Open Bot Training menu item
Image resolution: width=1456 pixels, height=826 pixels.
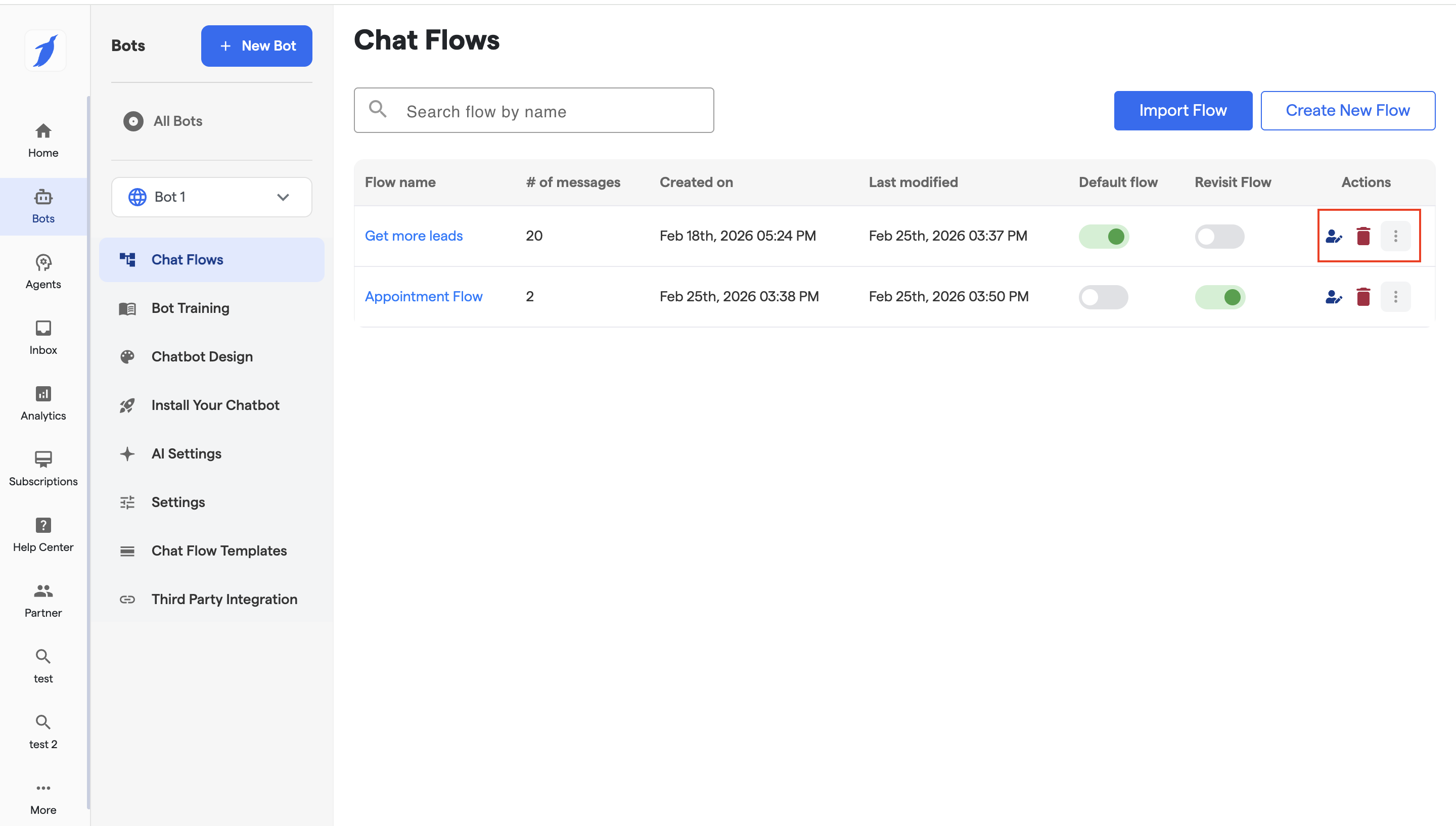pos(190,308)
